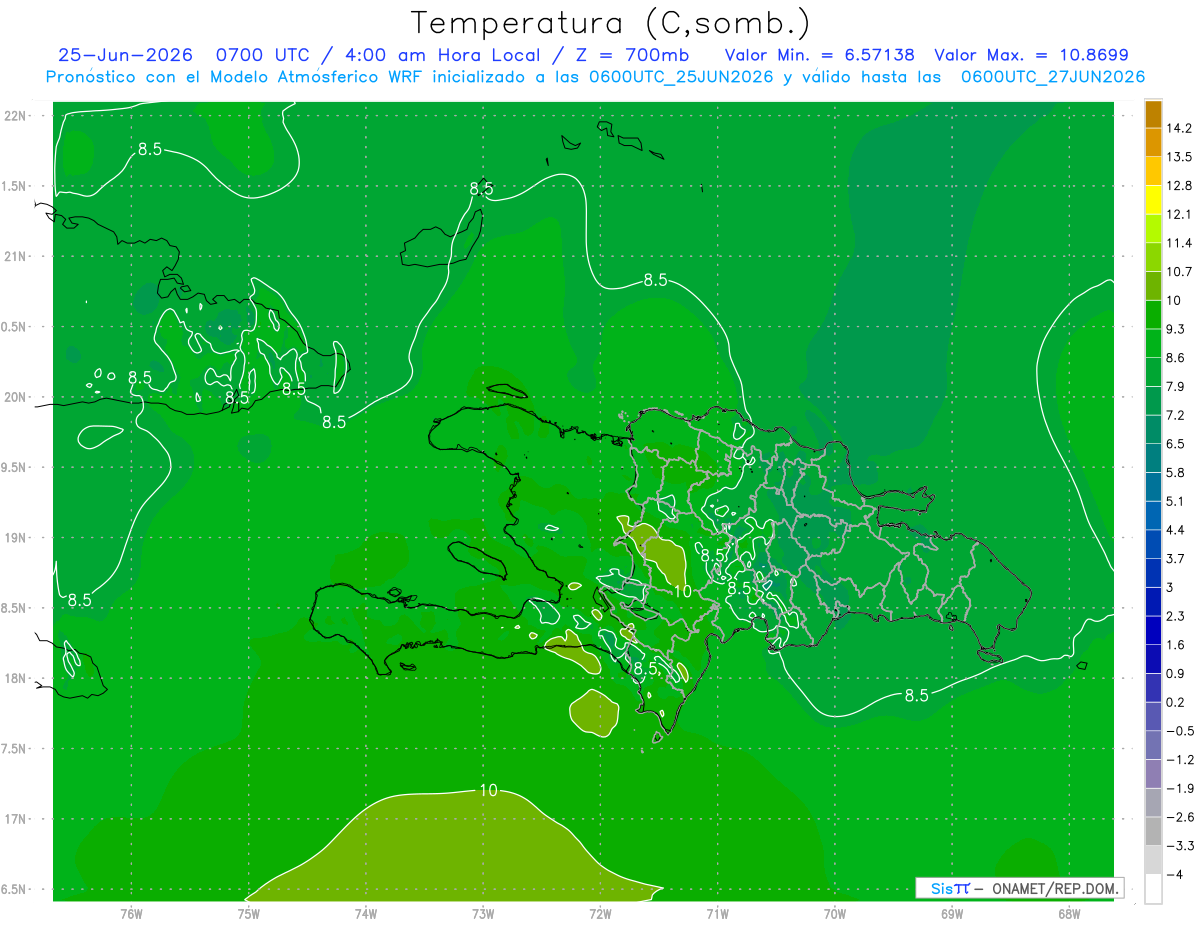The image size is (1200, 927).
Task: Click the "ONAMET/REP.DOM." credit label
Action: [x=1054, y=888]
